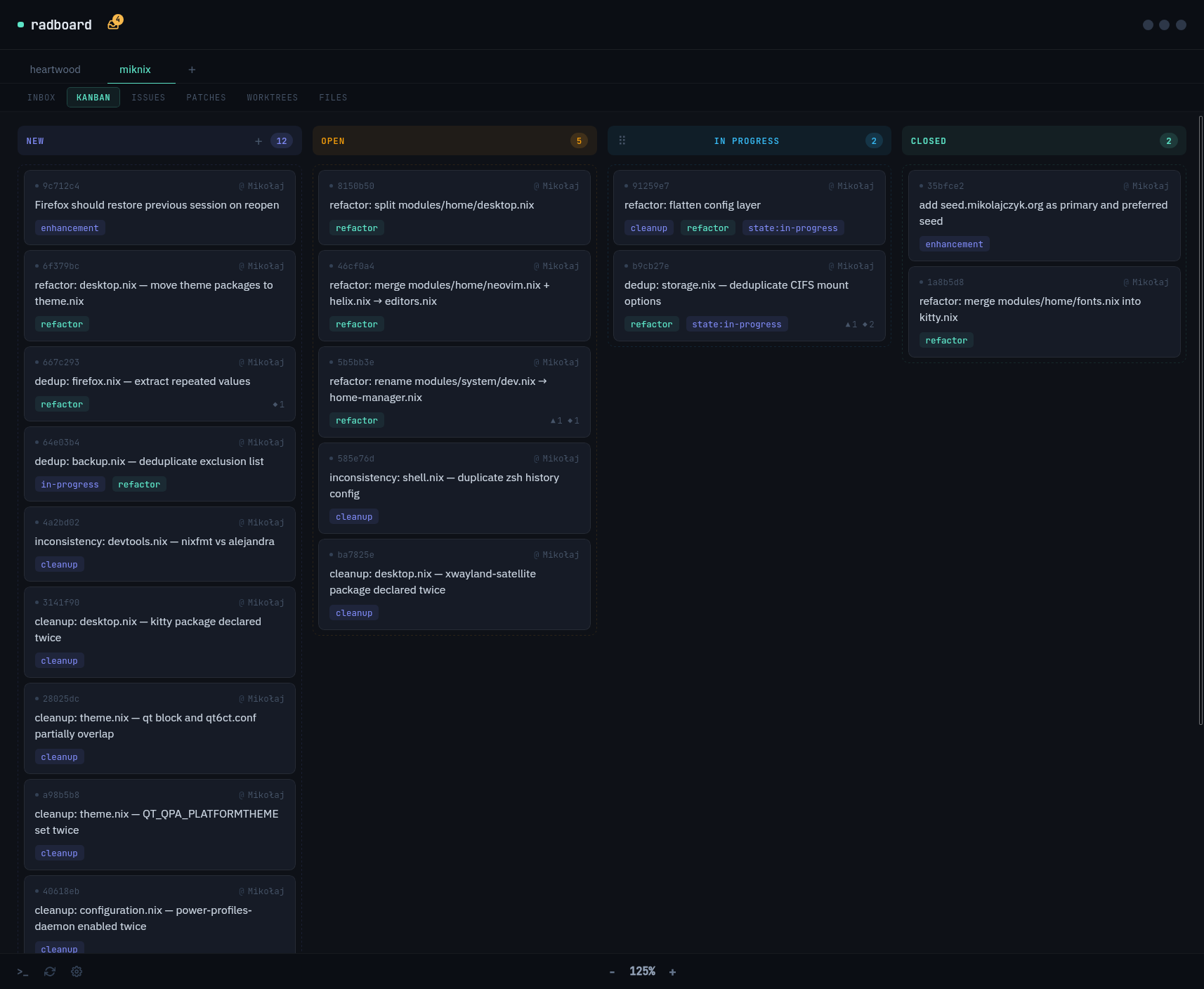Click comment count on storage.nix card

pos(868,325)
